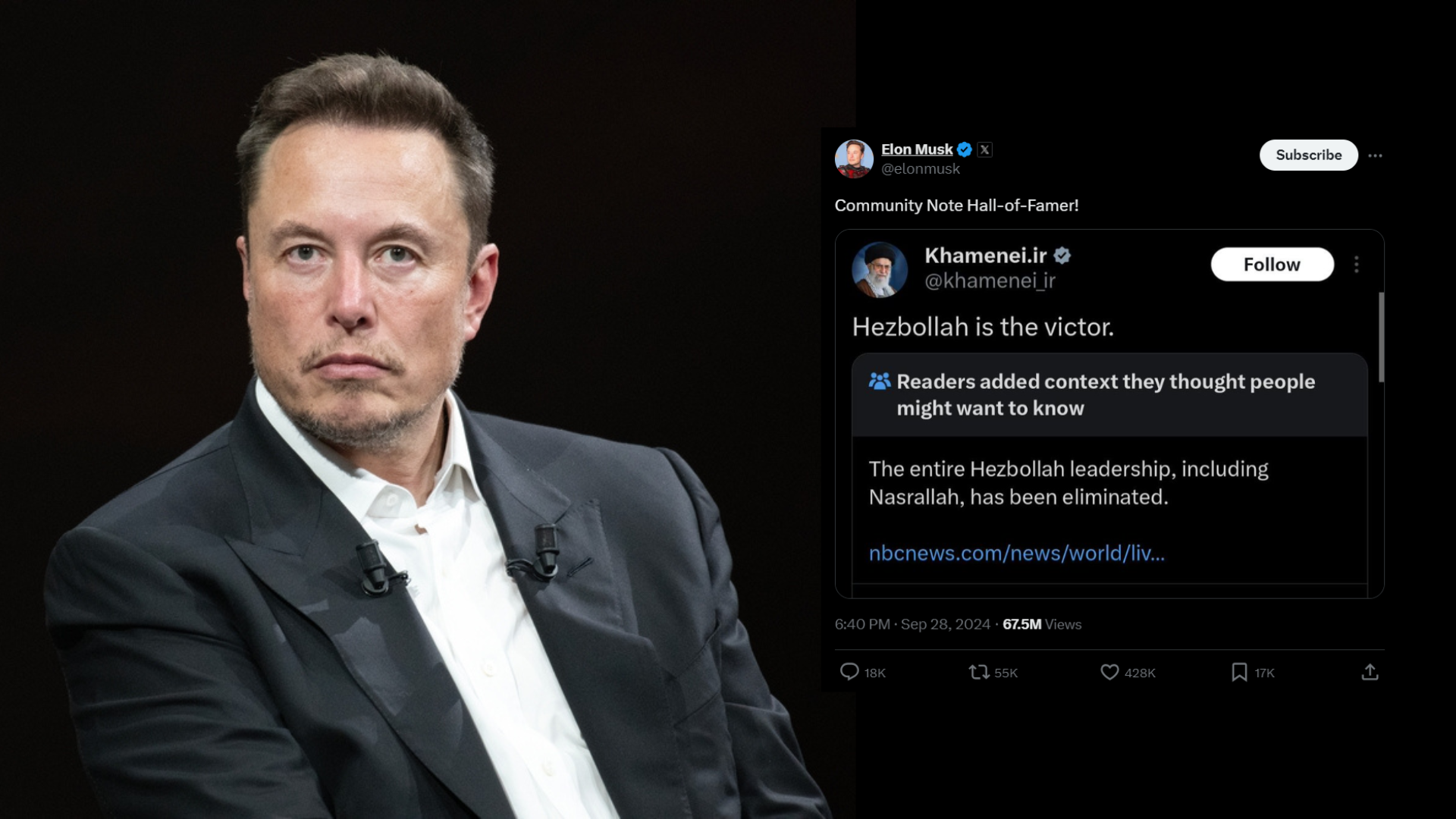Open the nbcnews.com news link
The width and height of the screenshot is (1456, 819).
point(1017,554)
